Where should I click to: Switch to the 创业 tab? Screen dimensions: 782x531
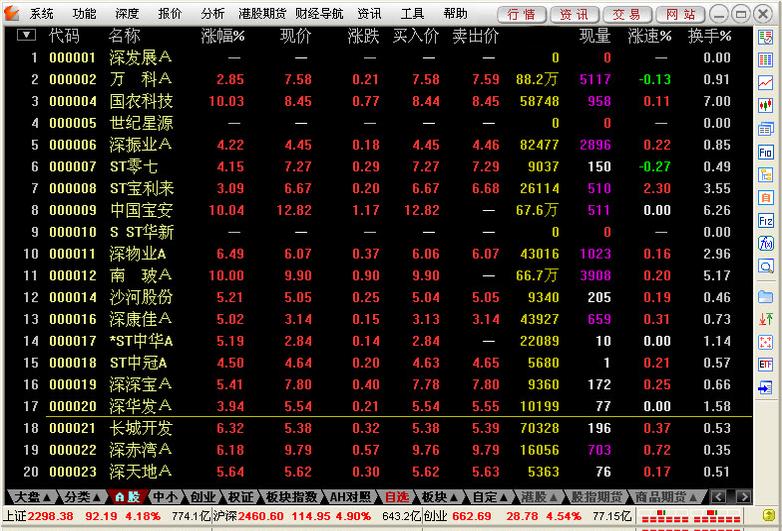click(x=203, y=497)
